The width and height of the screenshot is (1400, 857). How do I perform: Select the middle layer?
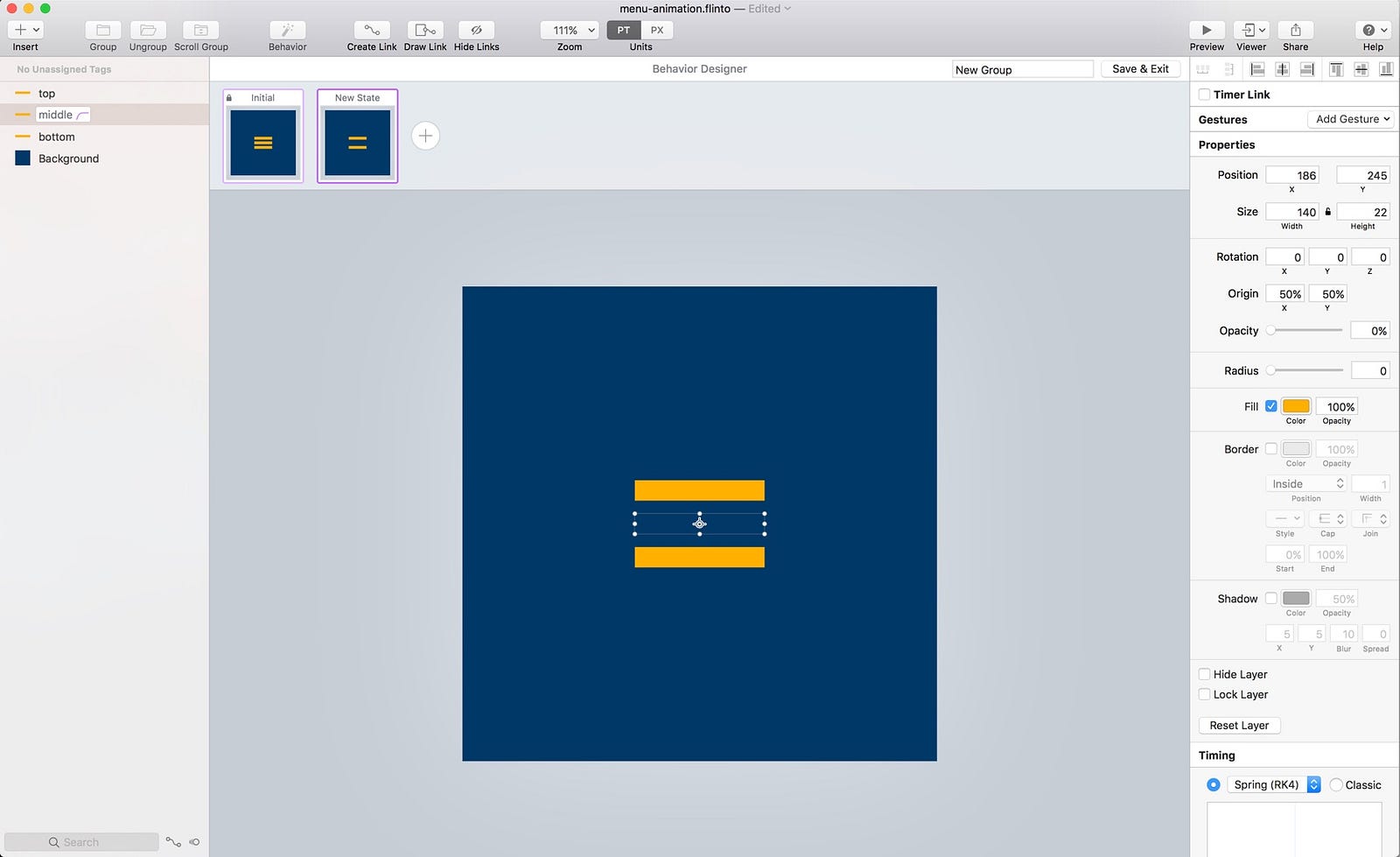[x=105, y=115]
